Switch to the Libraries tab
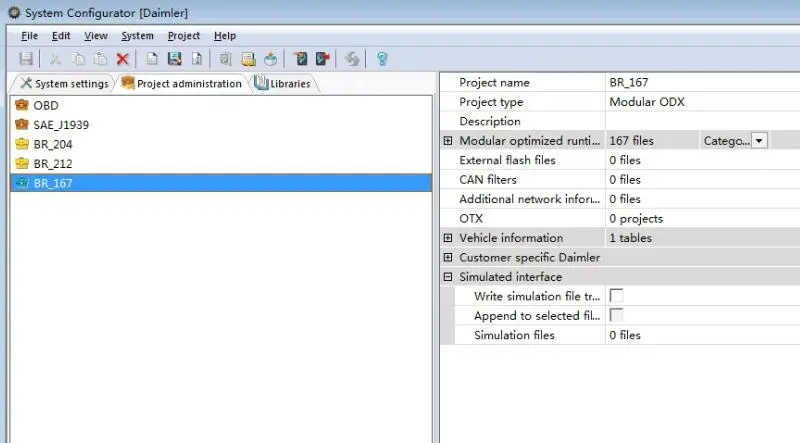 pyautogui.click(x=283, y=84)
